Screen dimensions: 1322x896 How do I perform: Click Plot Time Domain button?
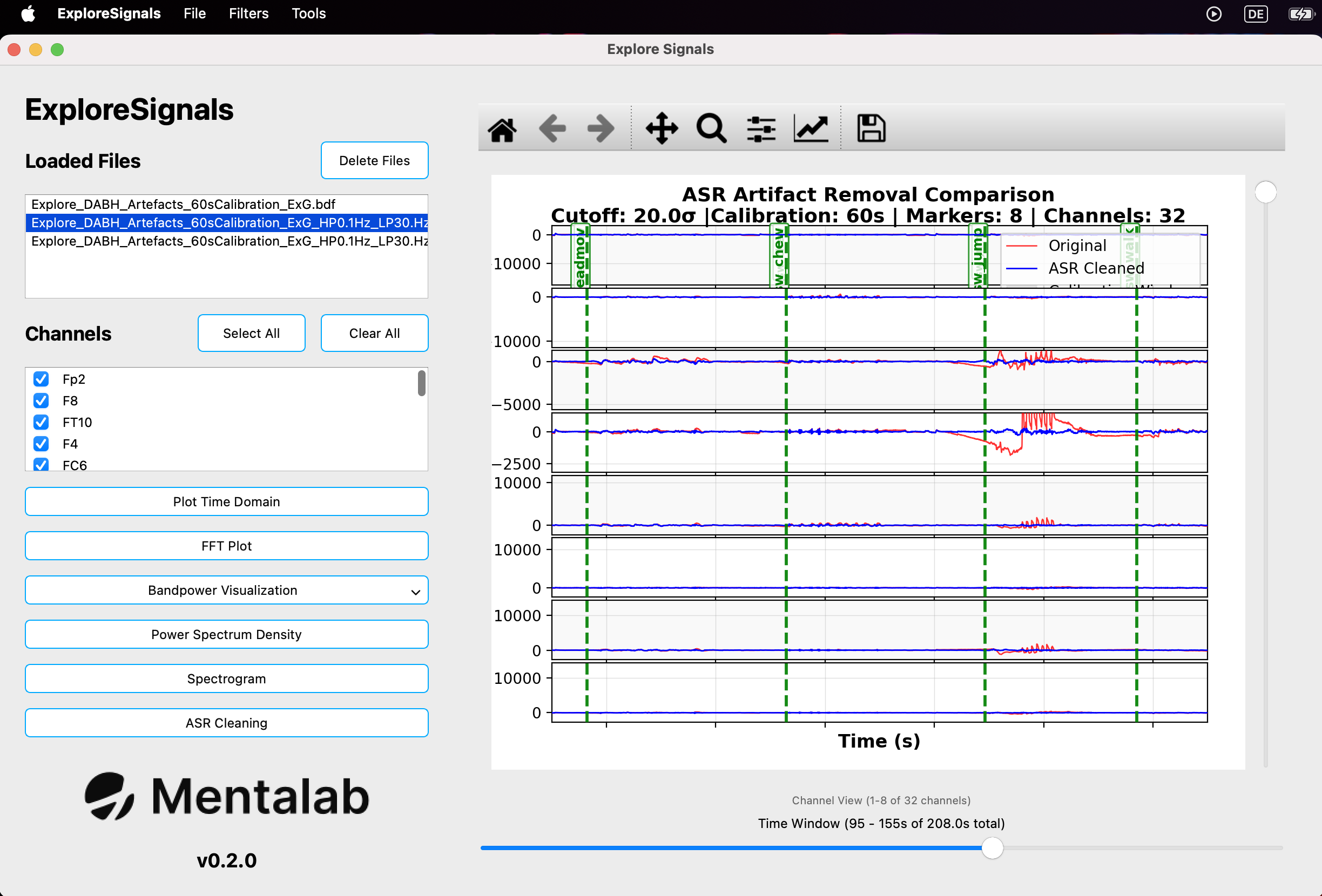(x=226, y=501)
